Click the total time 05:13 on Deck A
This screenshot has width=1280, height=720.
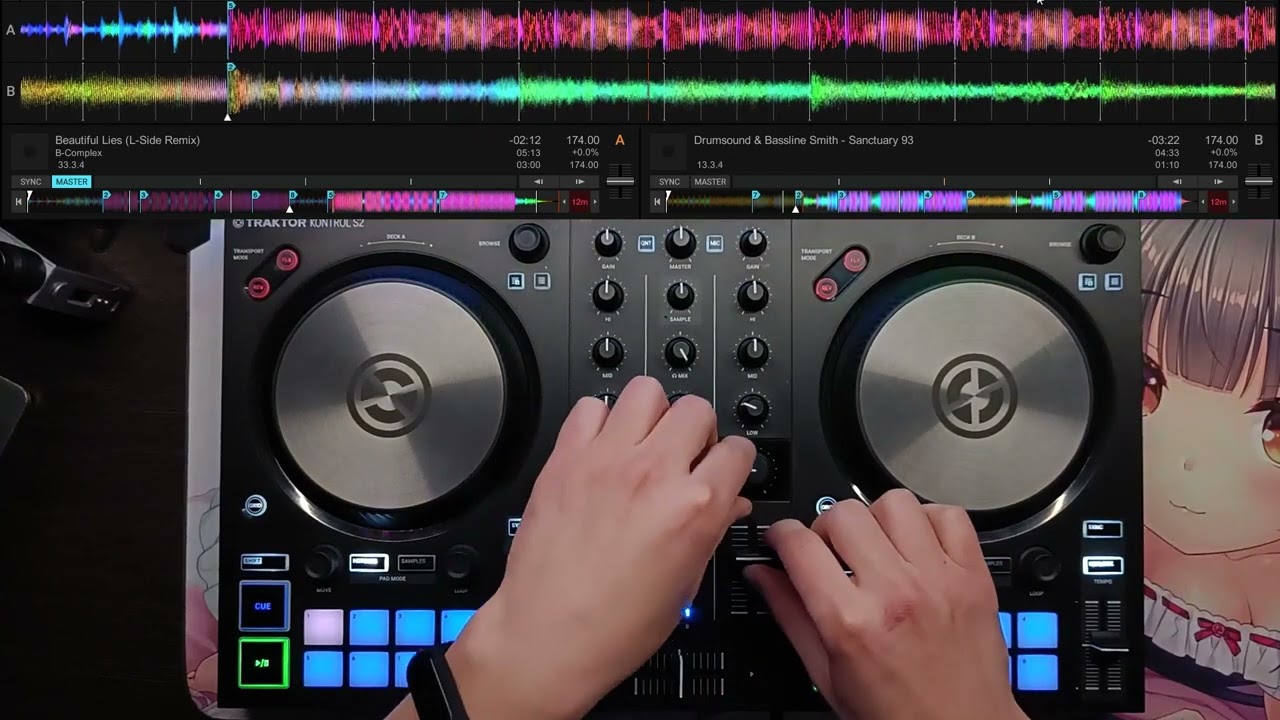click(528, 153)
